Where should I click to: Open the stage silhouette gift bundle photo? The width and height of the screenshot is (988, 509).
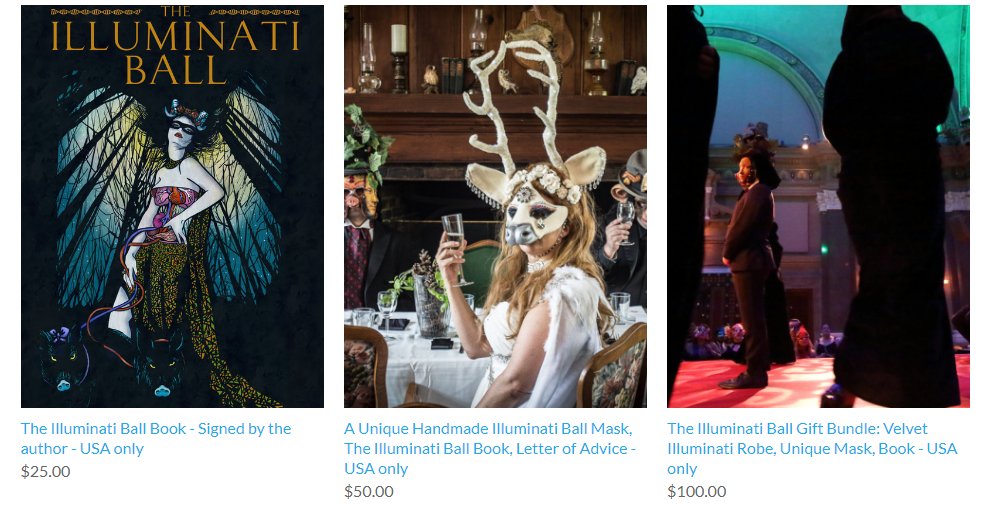819,206
